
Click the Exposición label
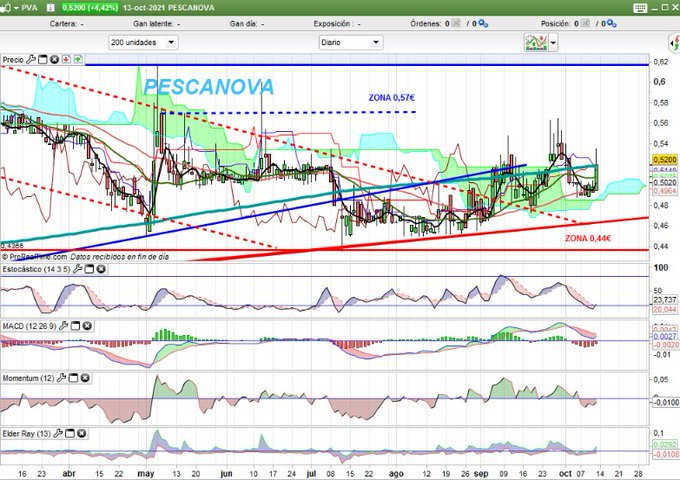point(332,24)
